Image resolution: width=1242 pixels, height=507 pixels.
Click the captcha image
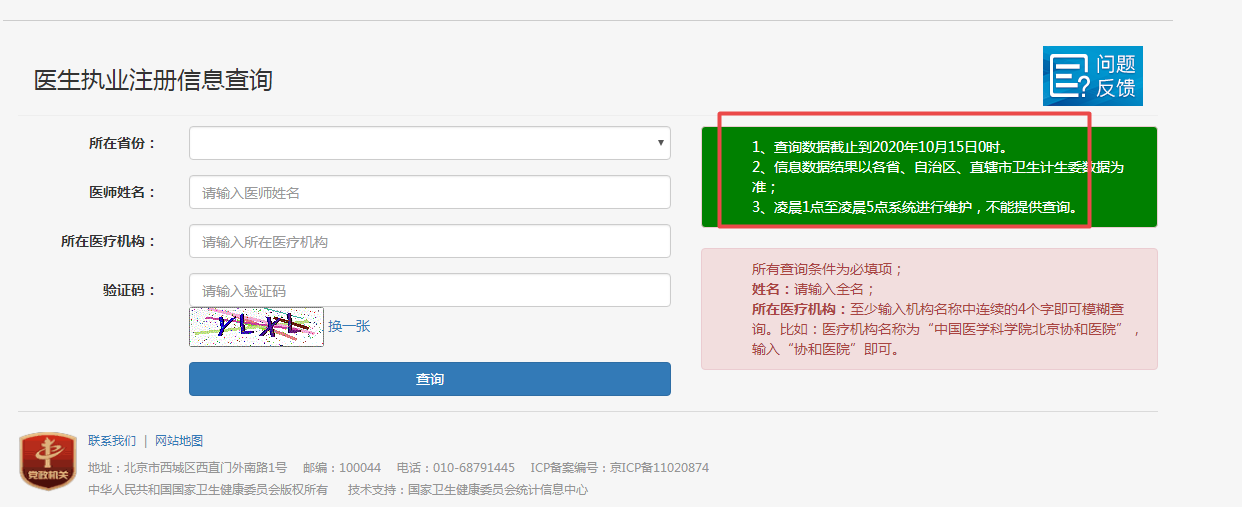tap(256, 326)
